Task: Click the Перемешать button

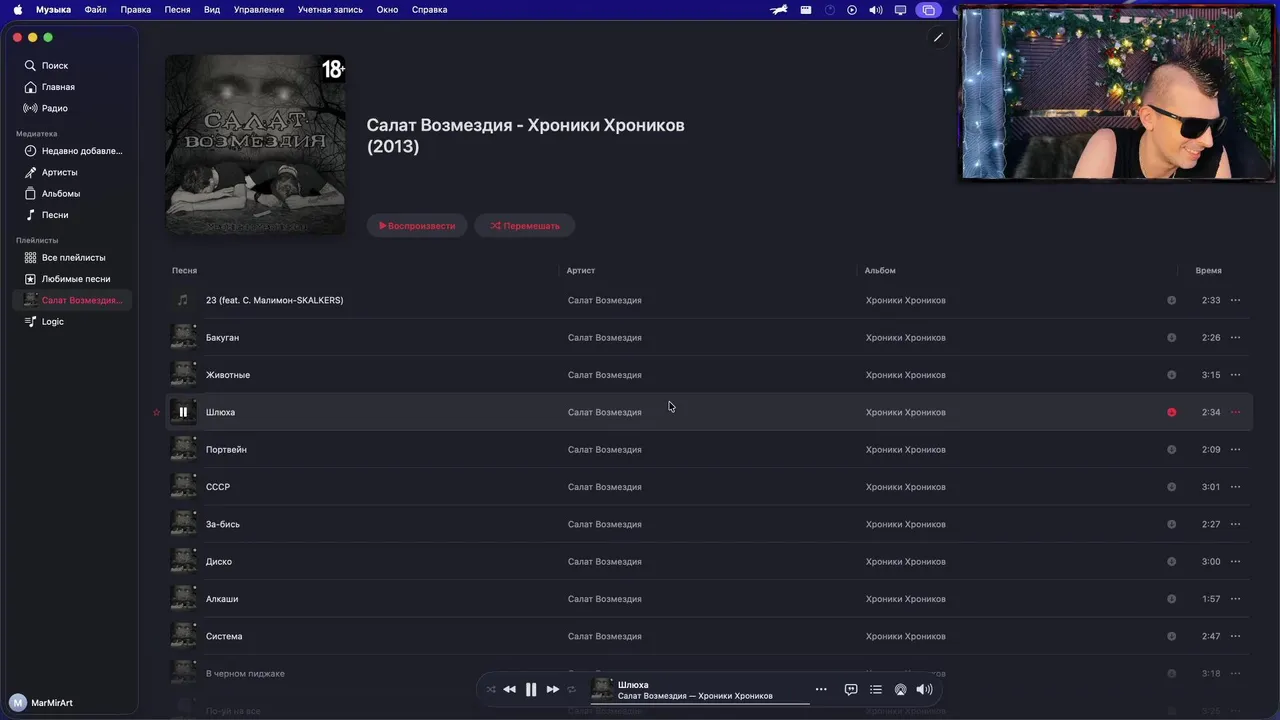Action: tap(525, 226)
